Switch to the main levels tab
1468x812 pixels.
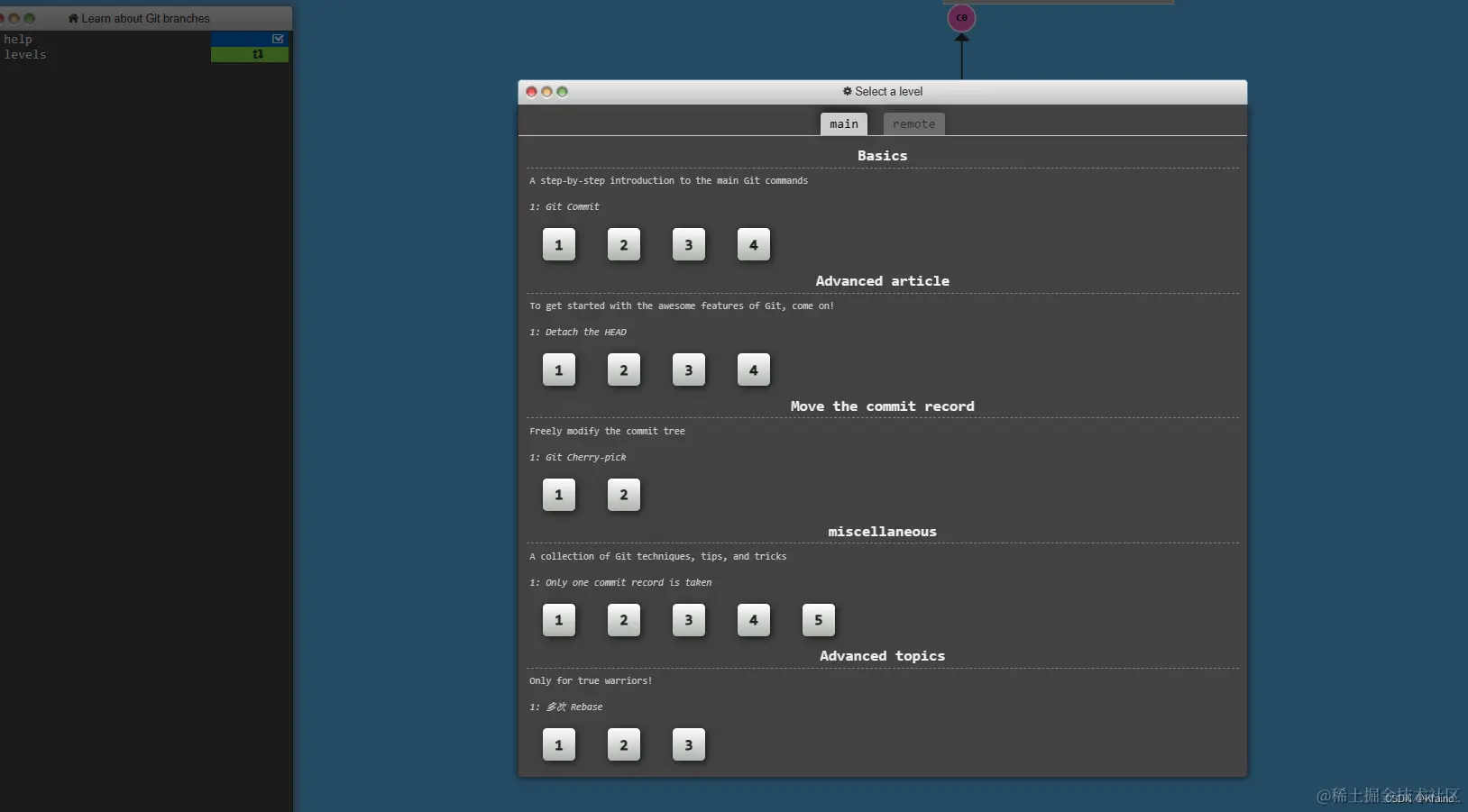(x=844, y=124)
